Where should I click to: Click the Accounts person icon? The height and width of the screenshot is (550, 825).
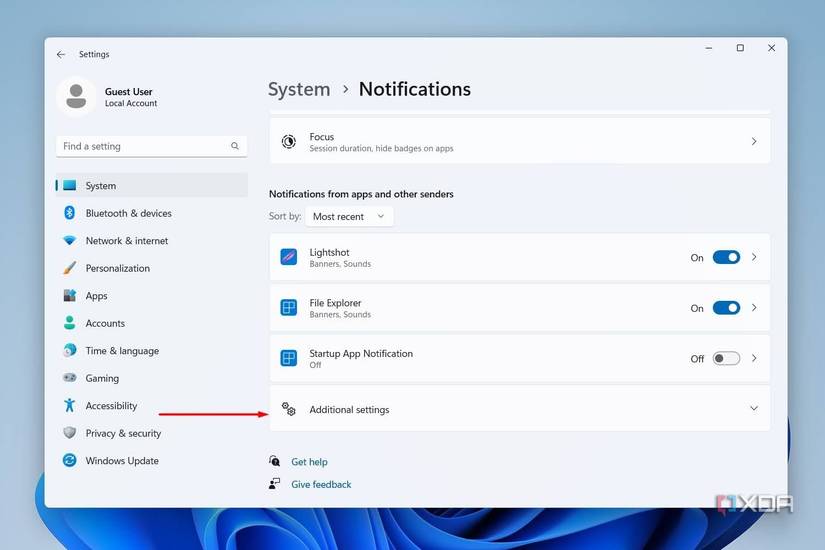69,323
